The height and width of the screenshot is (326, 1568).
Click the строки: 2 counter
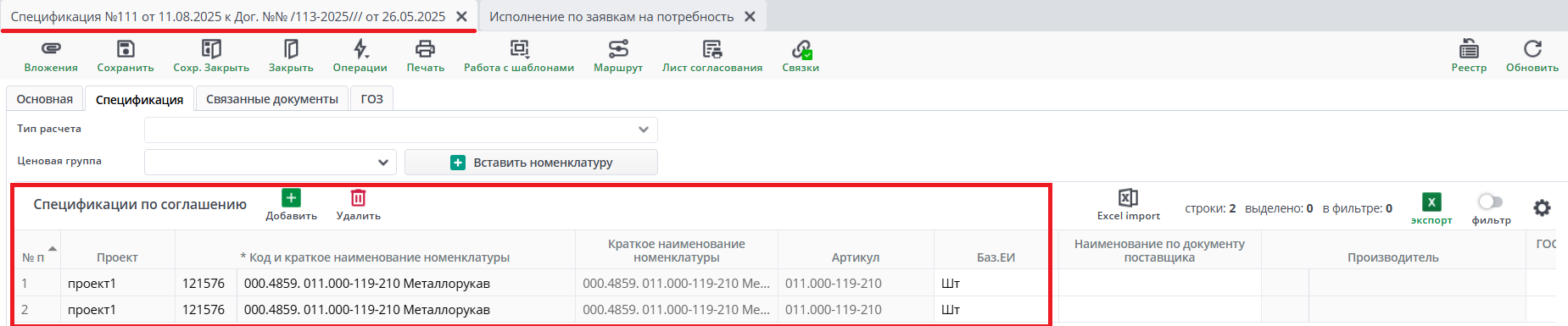coord(1210,208)
